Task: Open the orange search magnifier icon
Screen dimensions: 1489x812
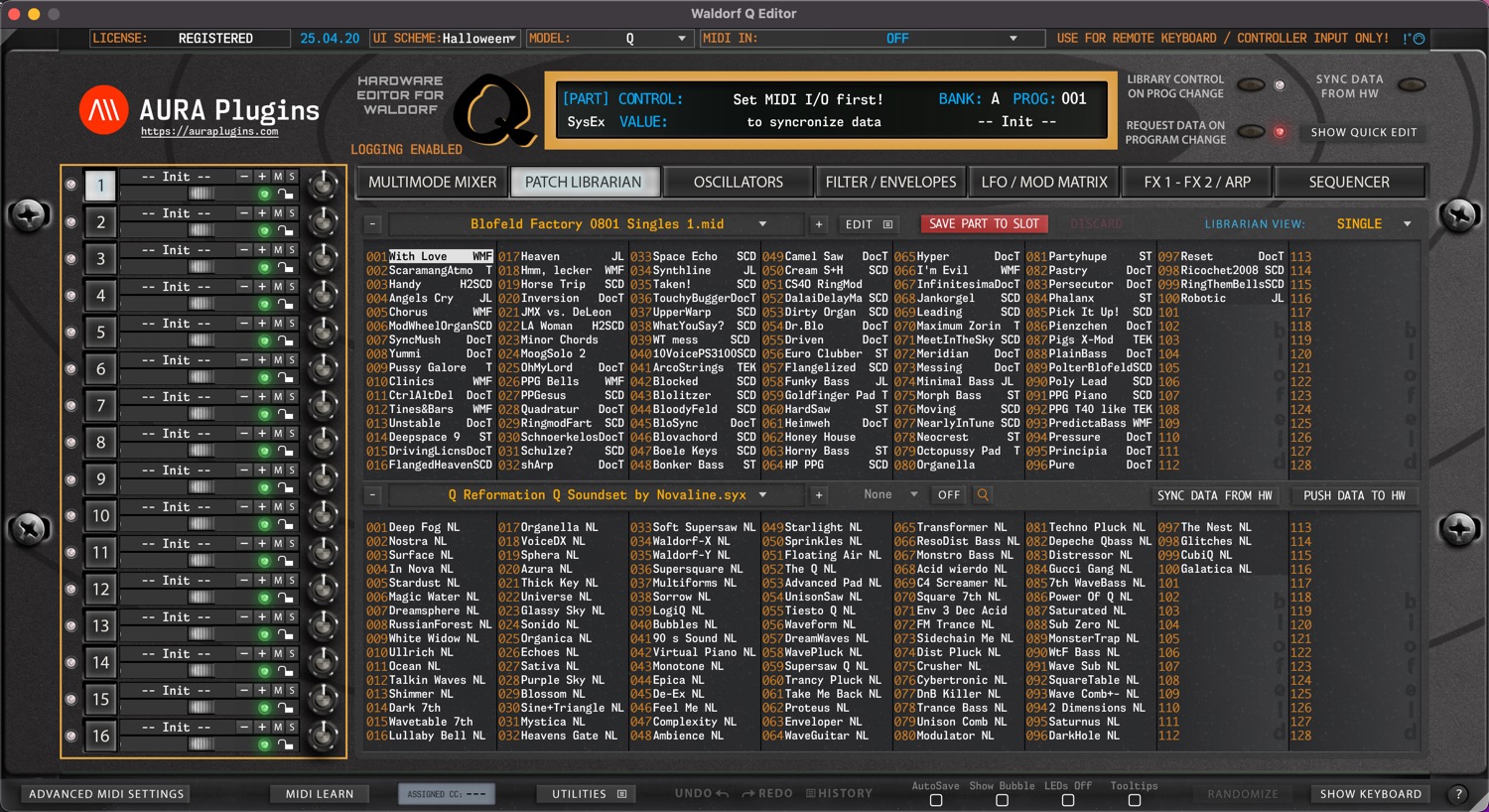Action: point(983,495)
